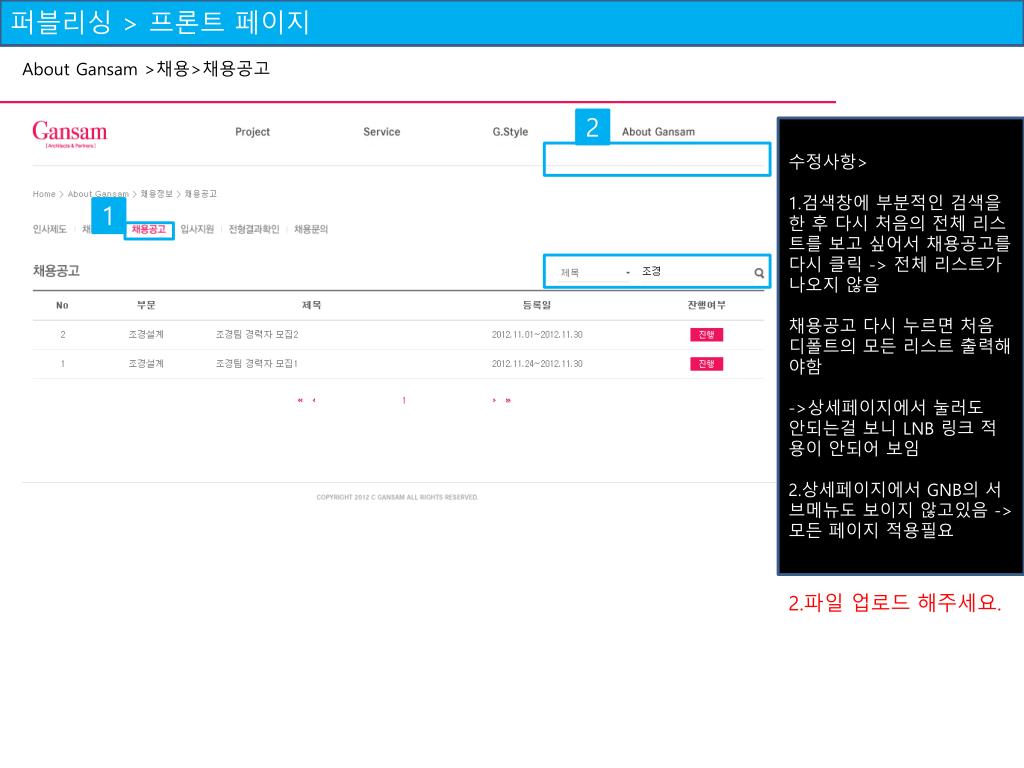This screenshot has height=768, width=1024.
Task: Go to previous page with single-left arrow
Action: coord(314,400)
